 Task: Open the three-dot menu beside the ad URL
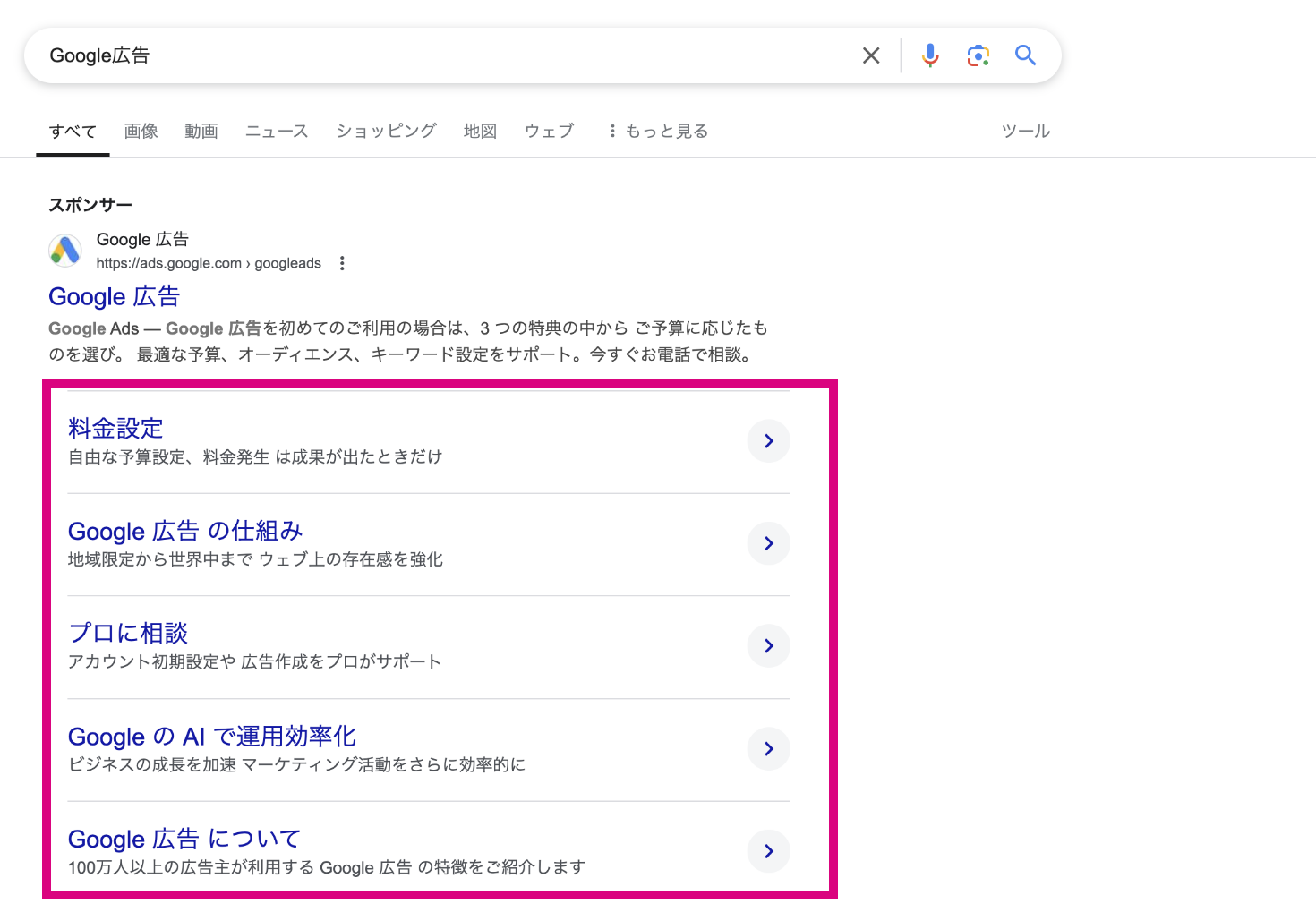tap(342, 263)
